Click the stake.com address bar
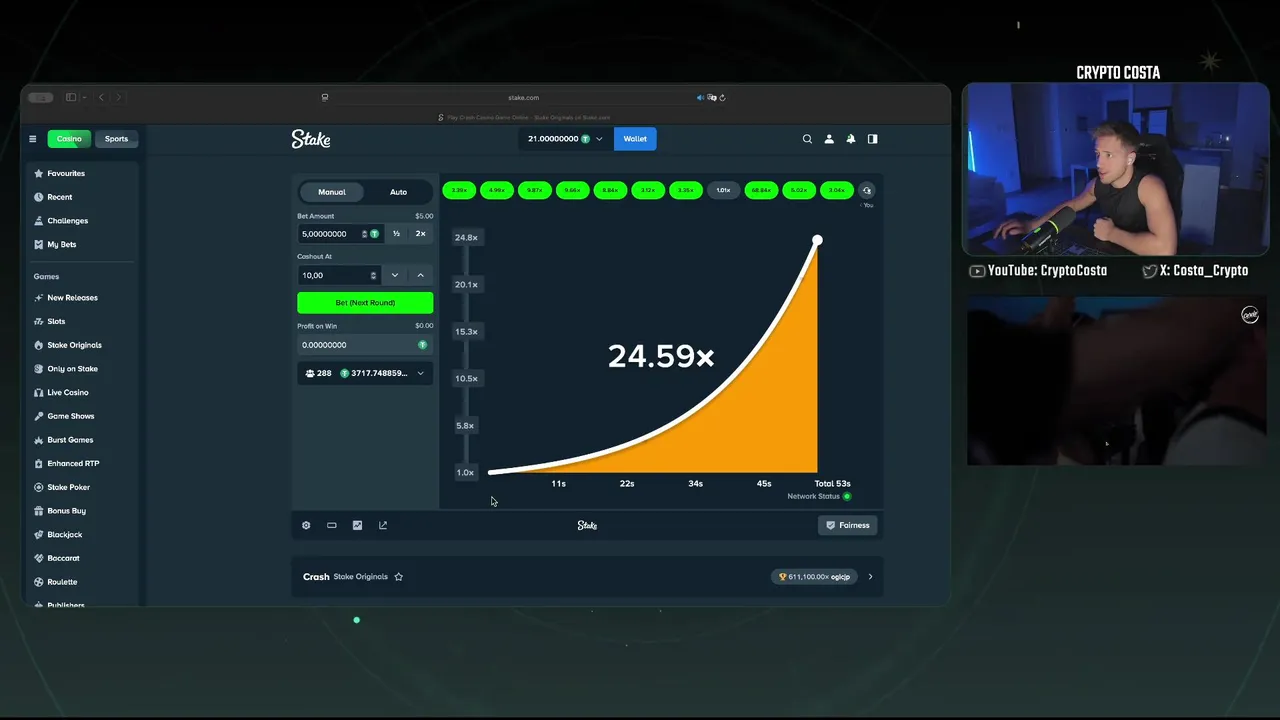The image size is (1280, 720). [523, 97]
